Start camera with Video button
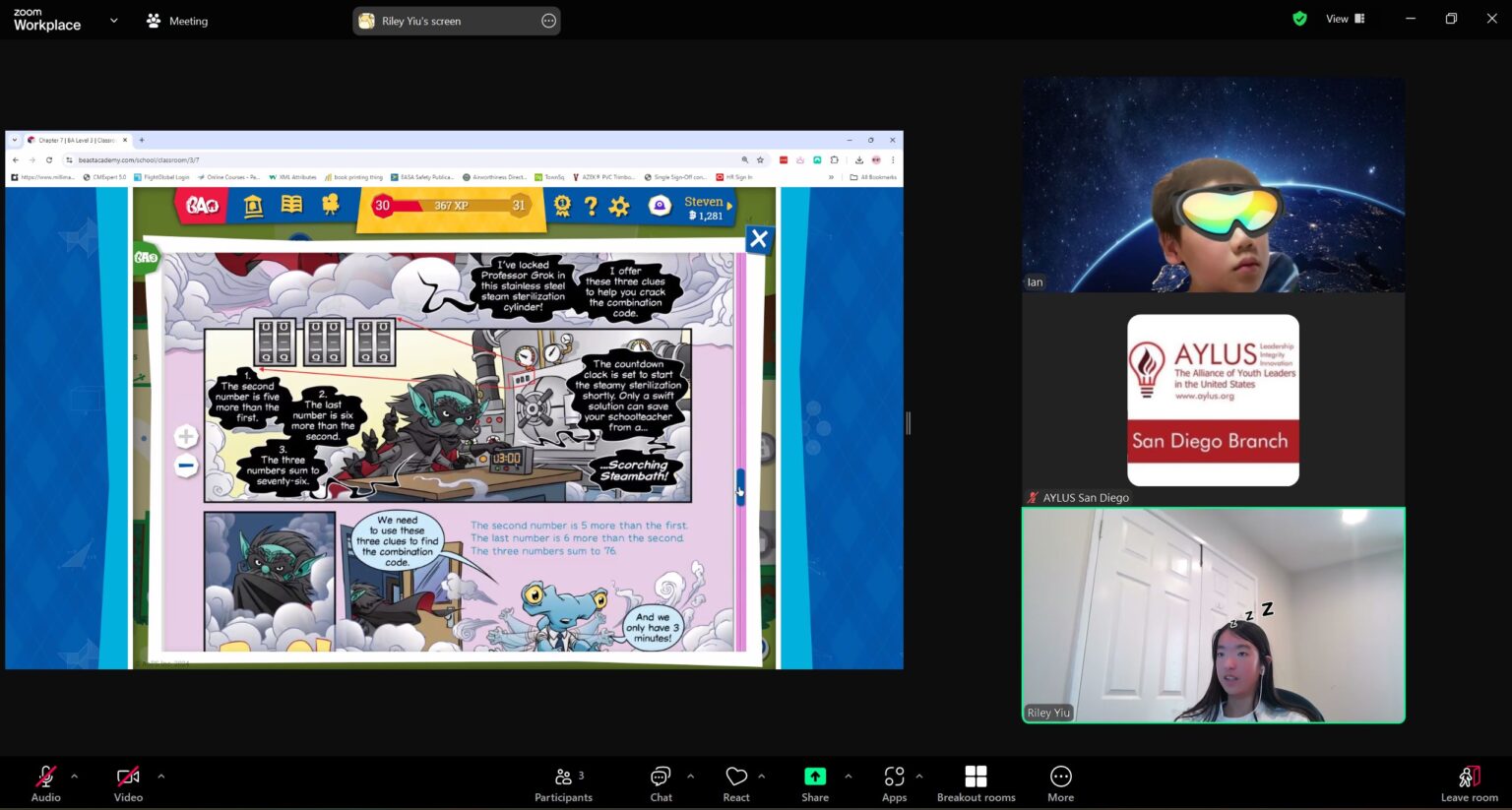Viewport: 1512px width, 810px height. point(128,783)
